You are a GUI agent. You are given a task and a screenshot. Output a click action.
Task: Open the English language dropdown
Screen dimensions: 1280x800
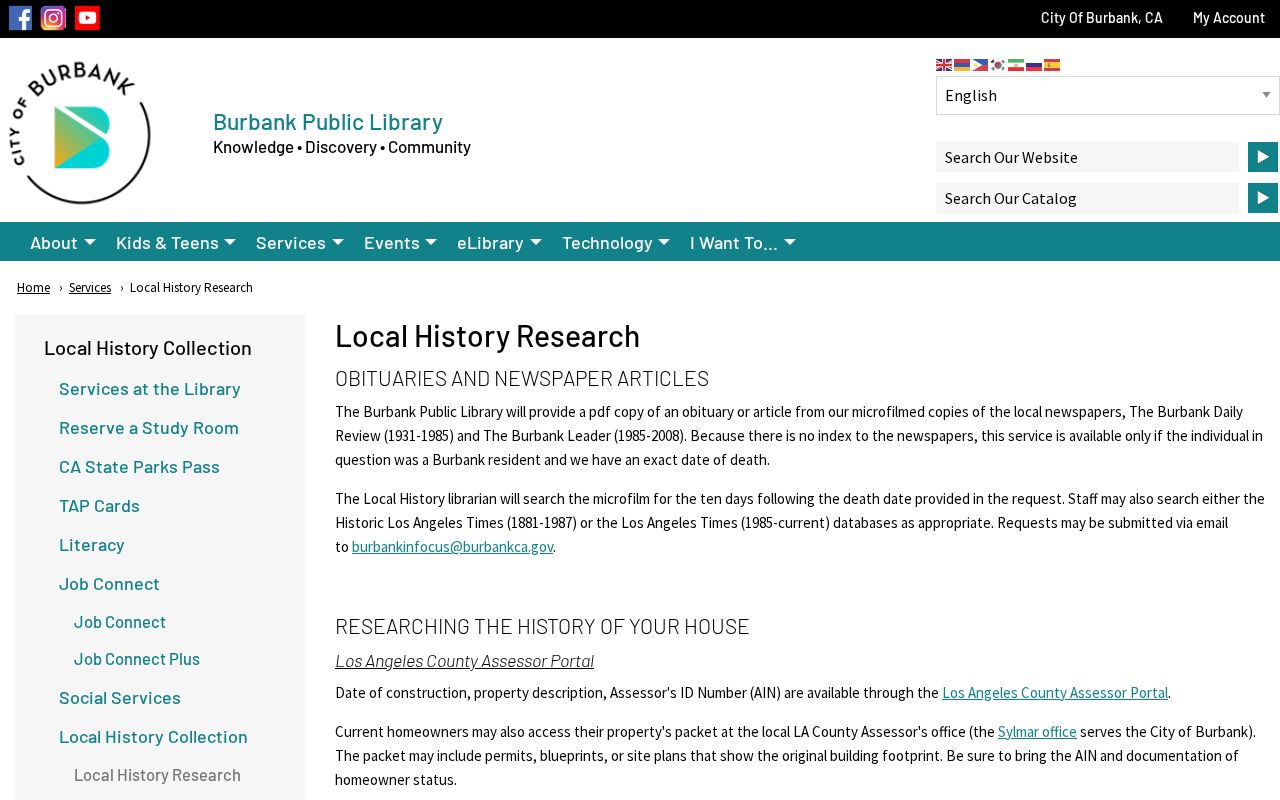[1108, 96]
